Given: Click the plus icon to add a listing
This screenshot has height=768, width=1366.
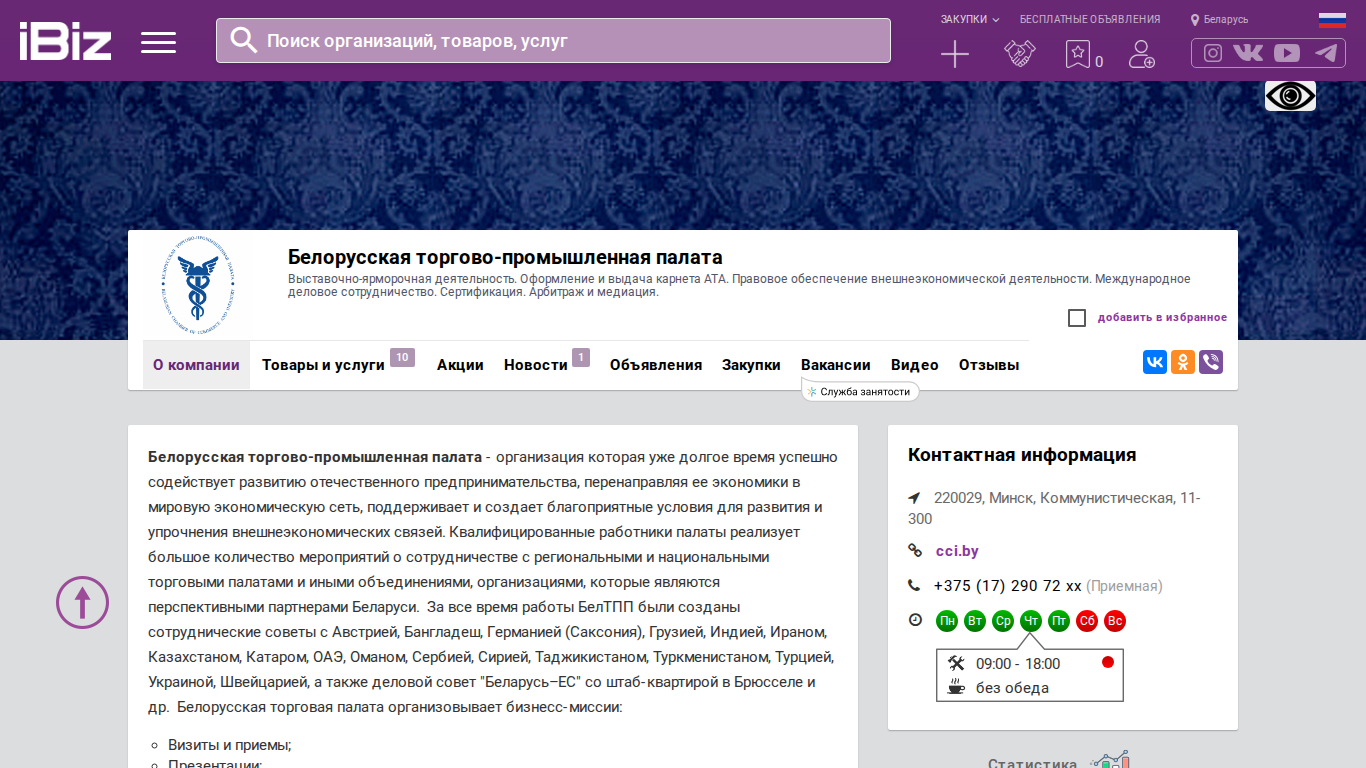Looking at the screenshot, I should pos(955,54).
